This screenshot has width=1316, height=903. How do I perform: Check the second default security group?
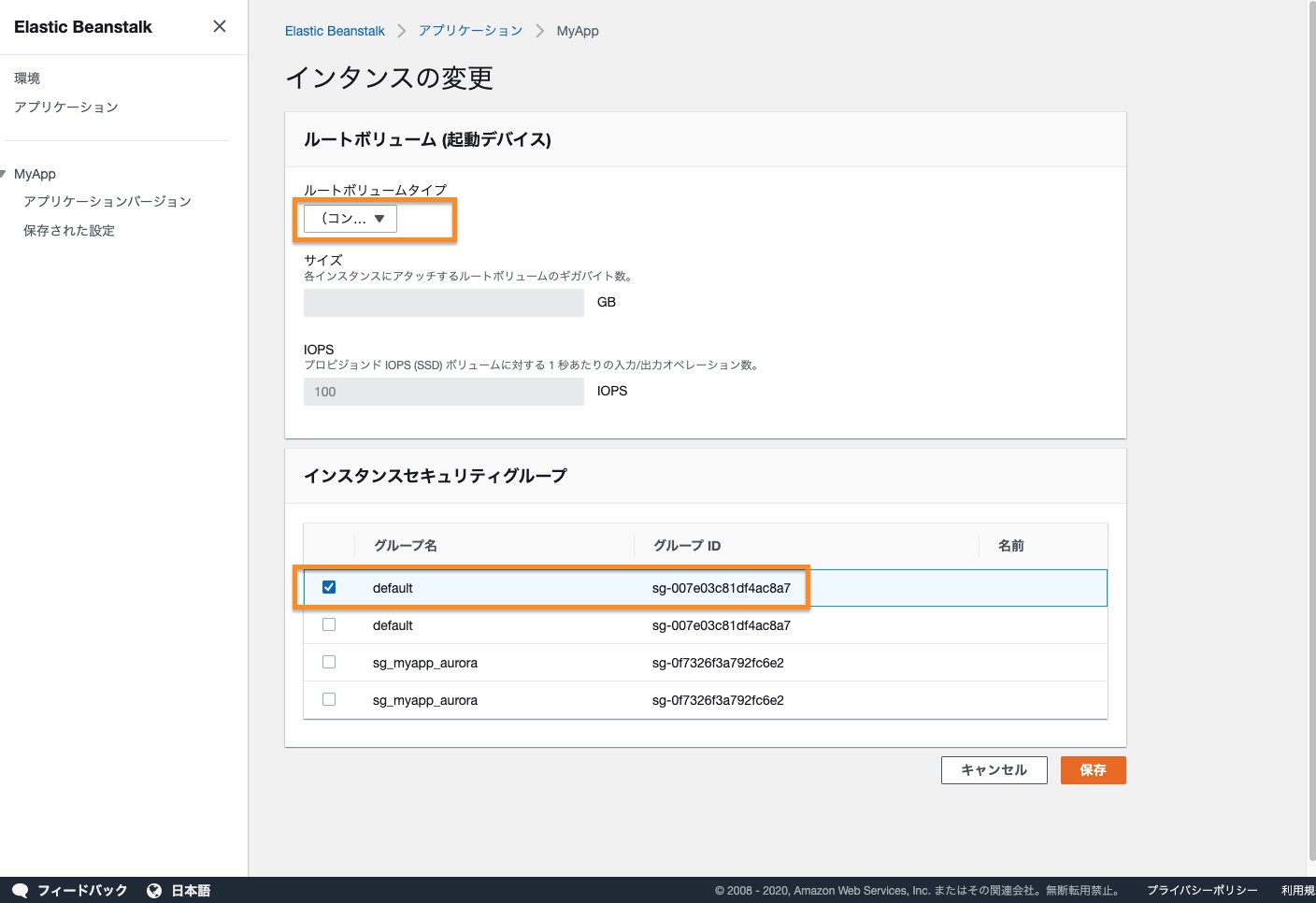[x=329, y=624]
